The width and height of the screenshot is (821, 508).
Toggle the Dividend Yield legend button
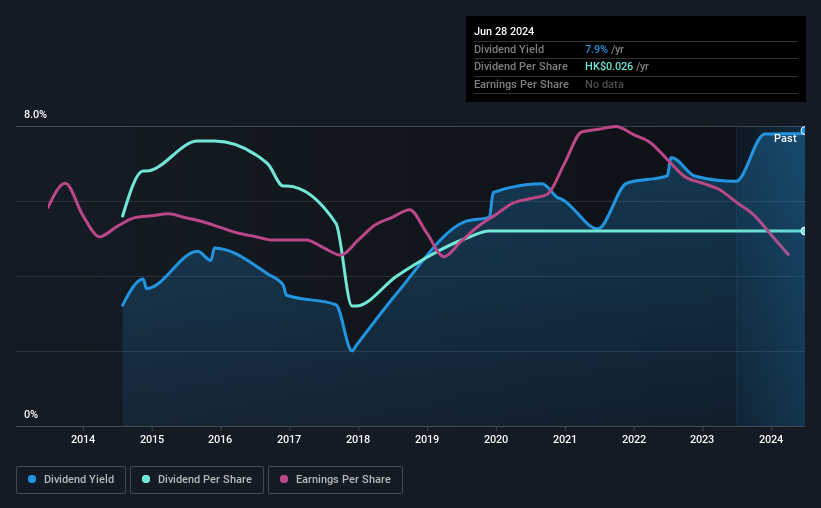pyautogui.click(x=71, y=480)
